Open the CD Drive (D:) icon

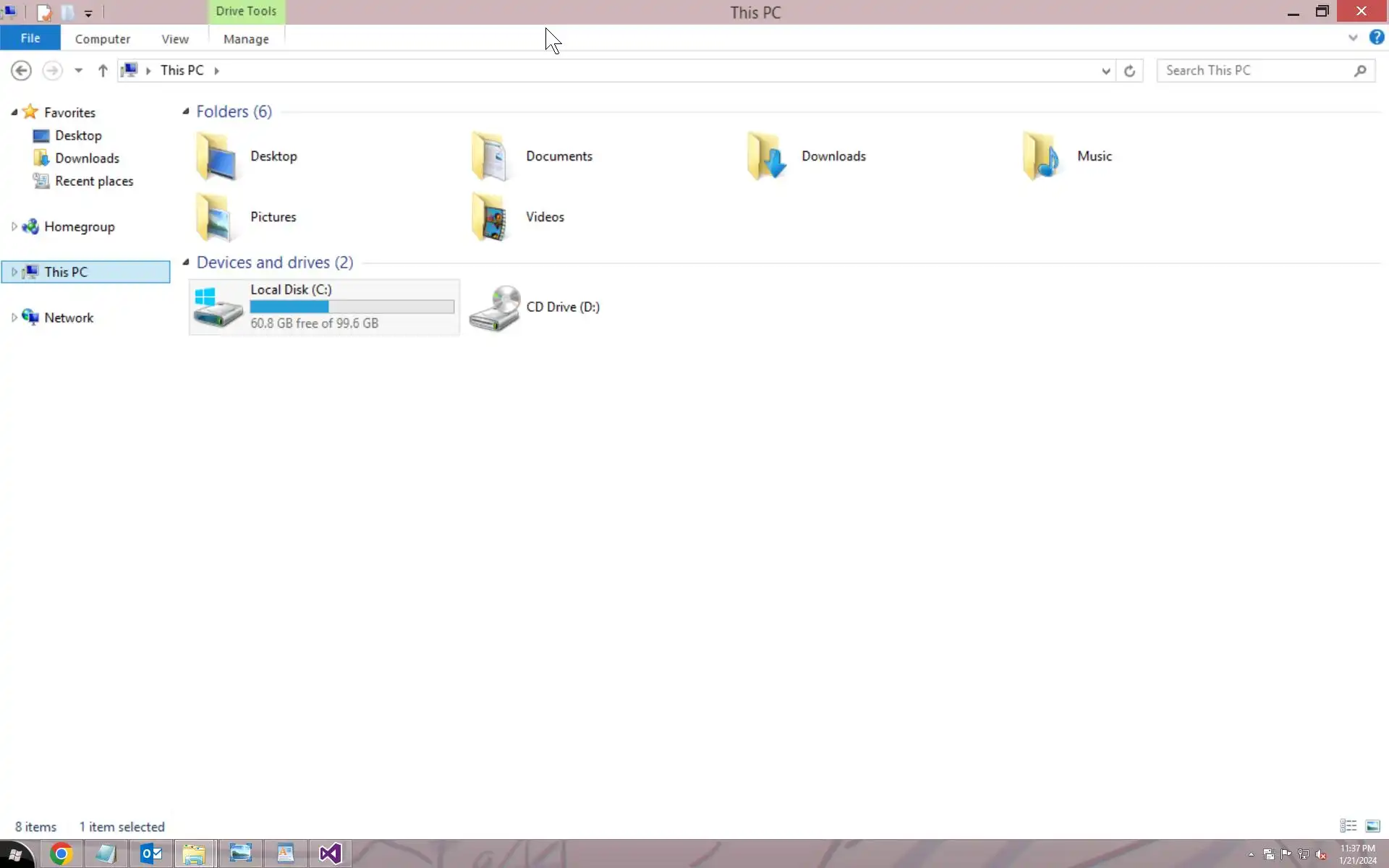(x=495, y=307)
